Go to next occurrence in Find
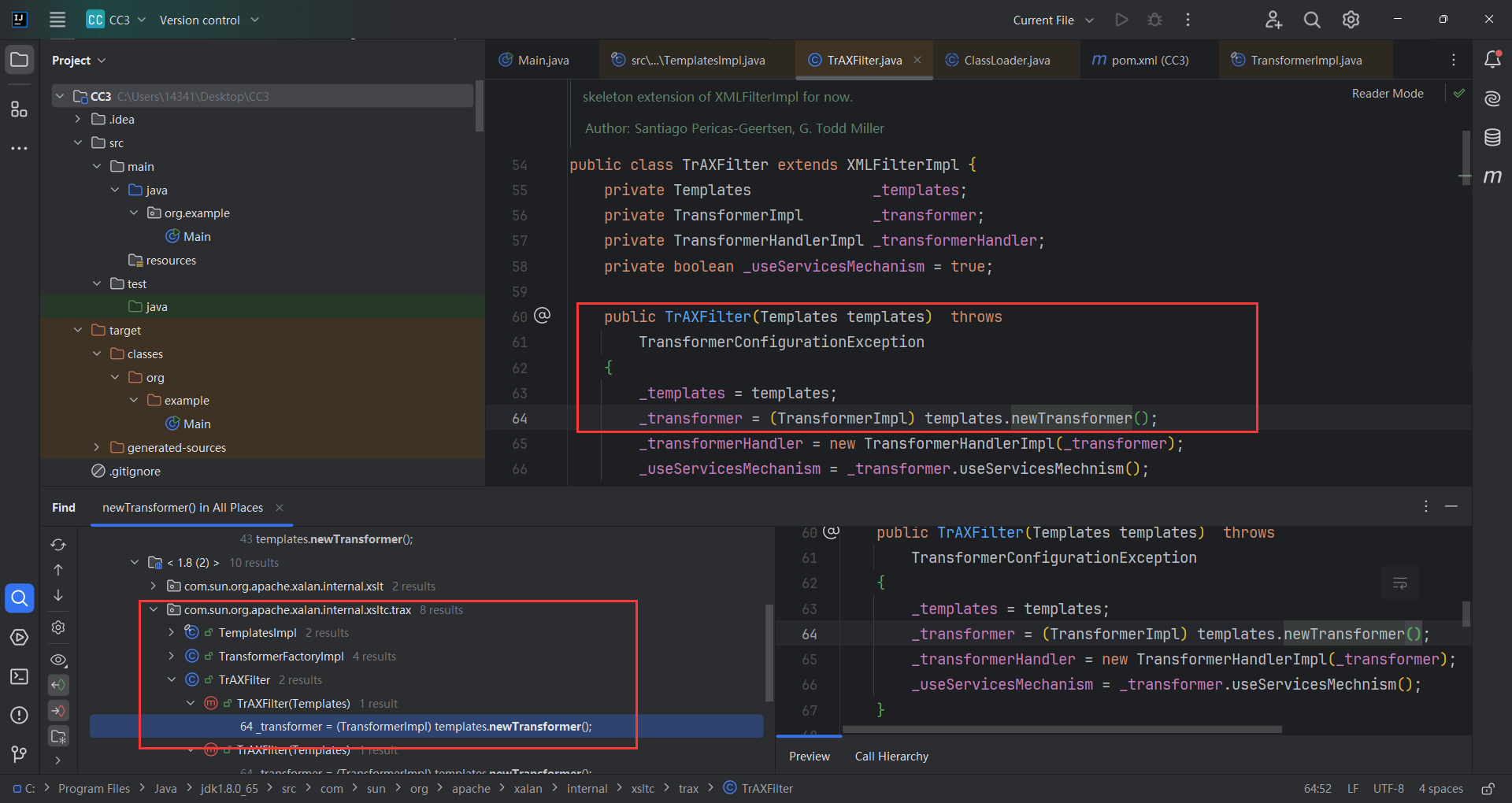Screen dimensions: 1512x803 point(58,595)
